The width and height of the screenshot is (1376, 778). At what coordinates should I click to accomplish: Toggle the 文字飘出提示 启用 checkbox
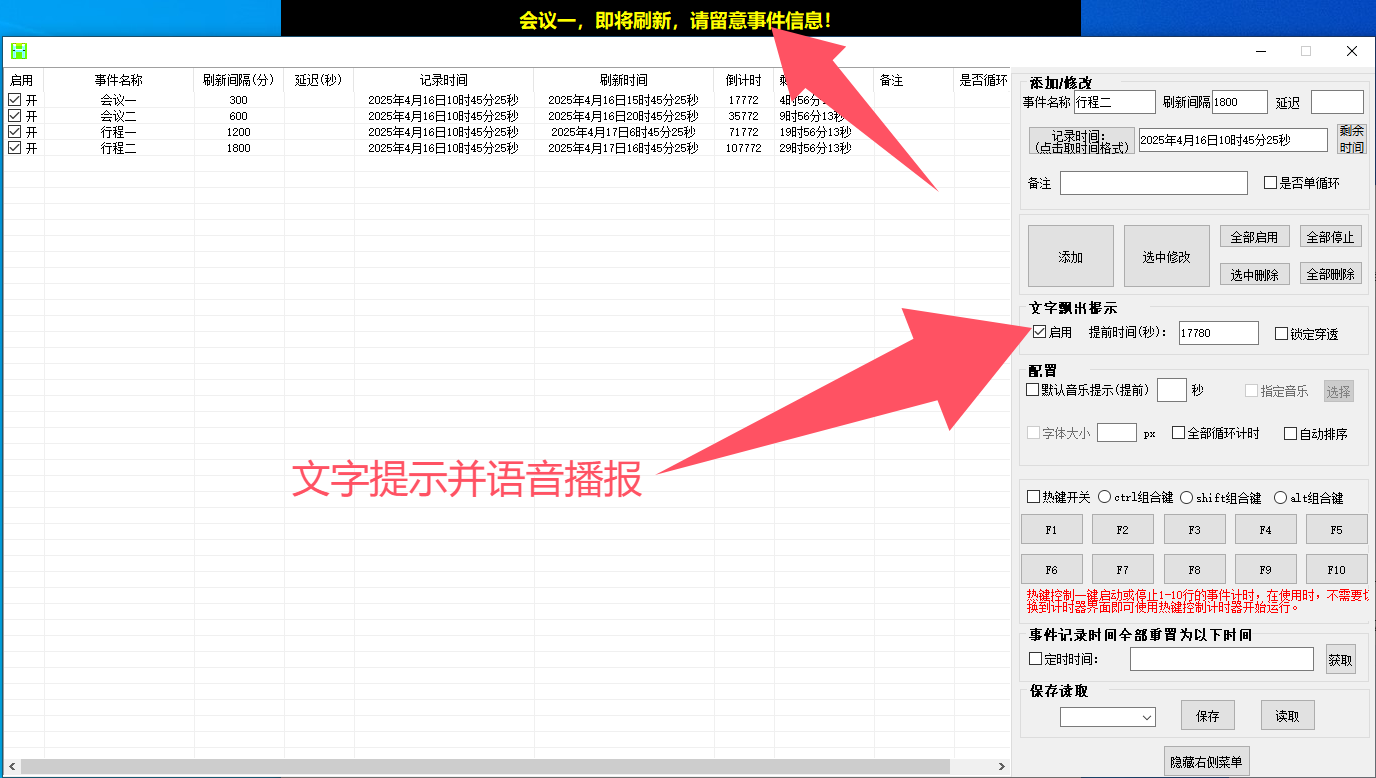pos(1040,332)
